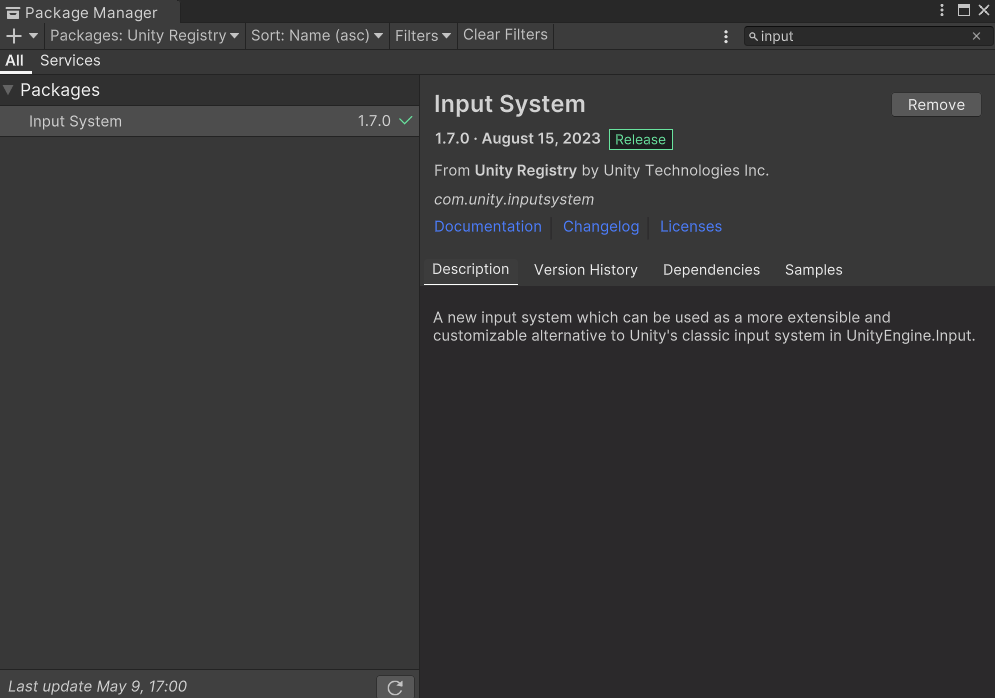Maximize the Package Manager window
The width and height of the screenshot is (995, 698).
(x=964, y=10)
